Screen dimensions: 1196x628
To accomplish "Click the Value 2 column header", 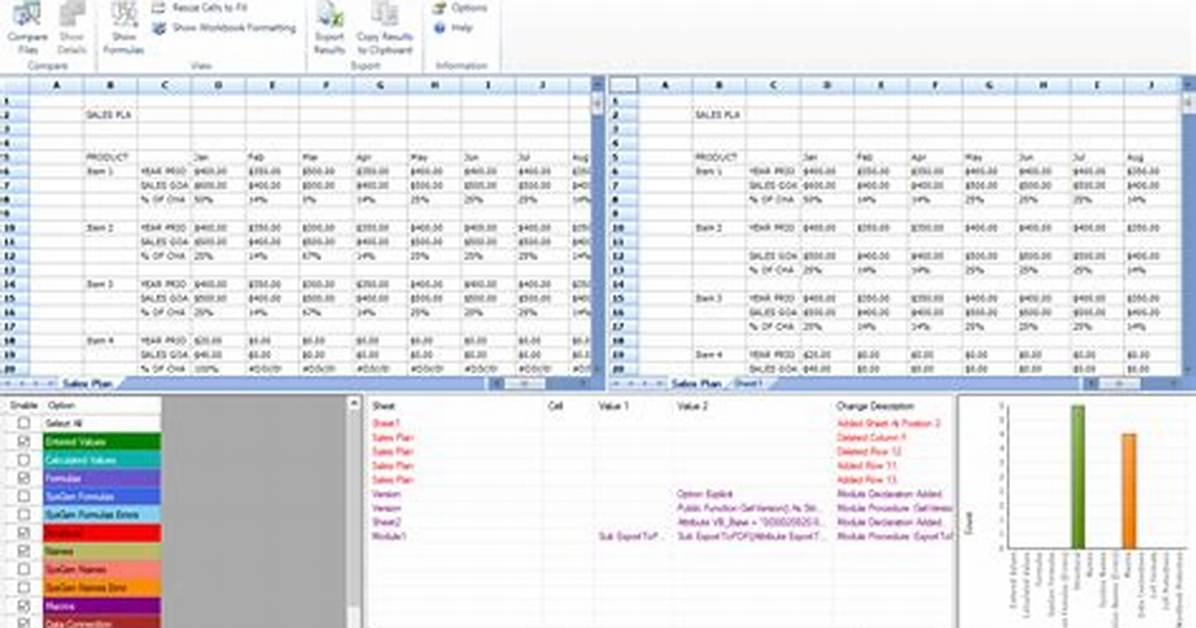I will click(692, 406).
